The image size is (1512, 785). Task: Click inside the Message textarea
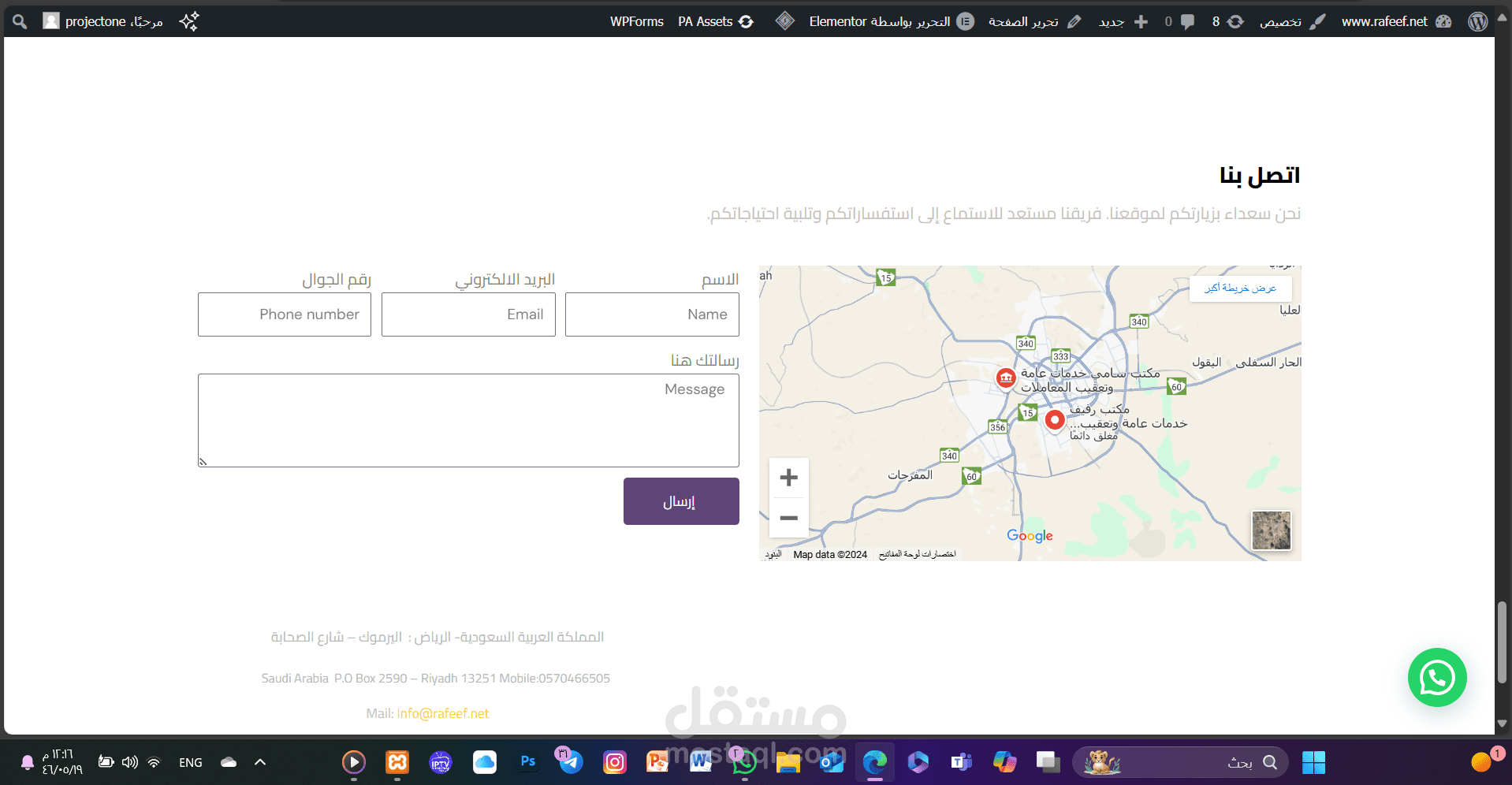click(468, 420)
